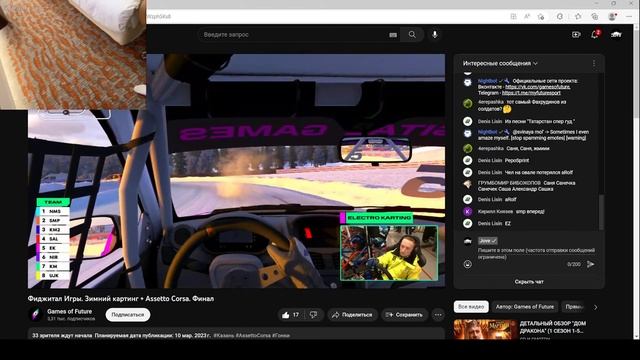Viewport: 640px width, 360px height.
Task: Open the on-screen keyboard icon in search box
Action: (x=393, y=35)
